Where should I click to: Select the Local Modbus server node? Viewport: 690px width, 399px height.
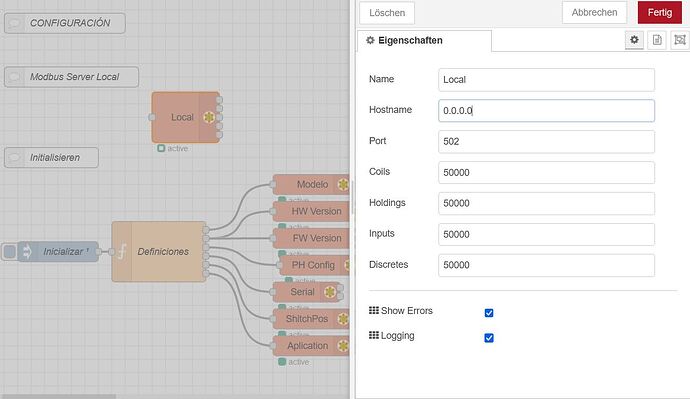point(185,117)
